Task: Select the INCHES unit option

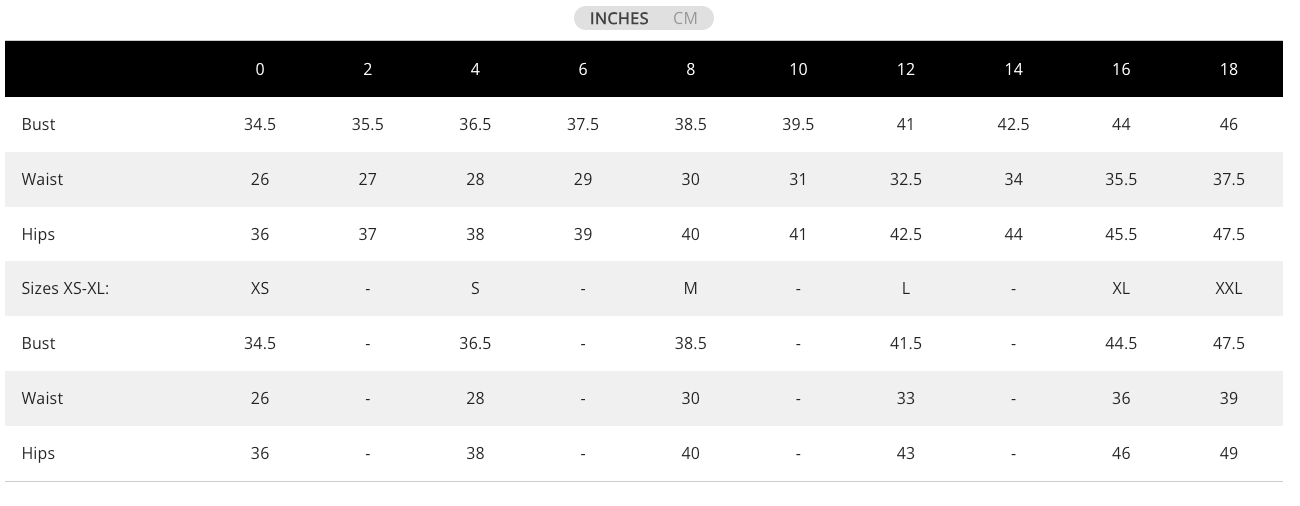Action: tap(619, 18)
